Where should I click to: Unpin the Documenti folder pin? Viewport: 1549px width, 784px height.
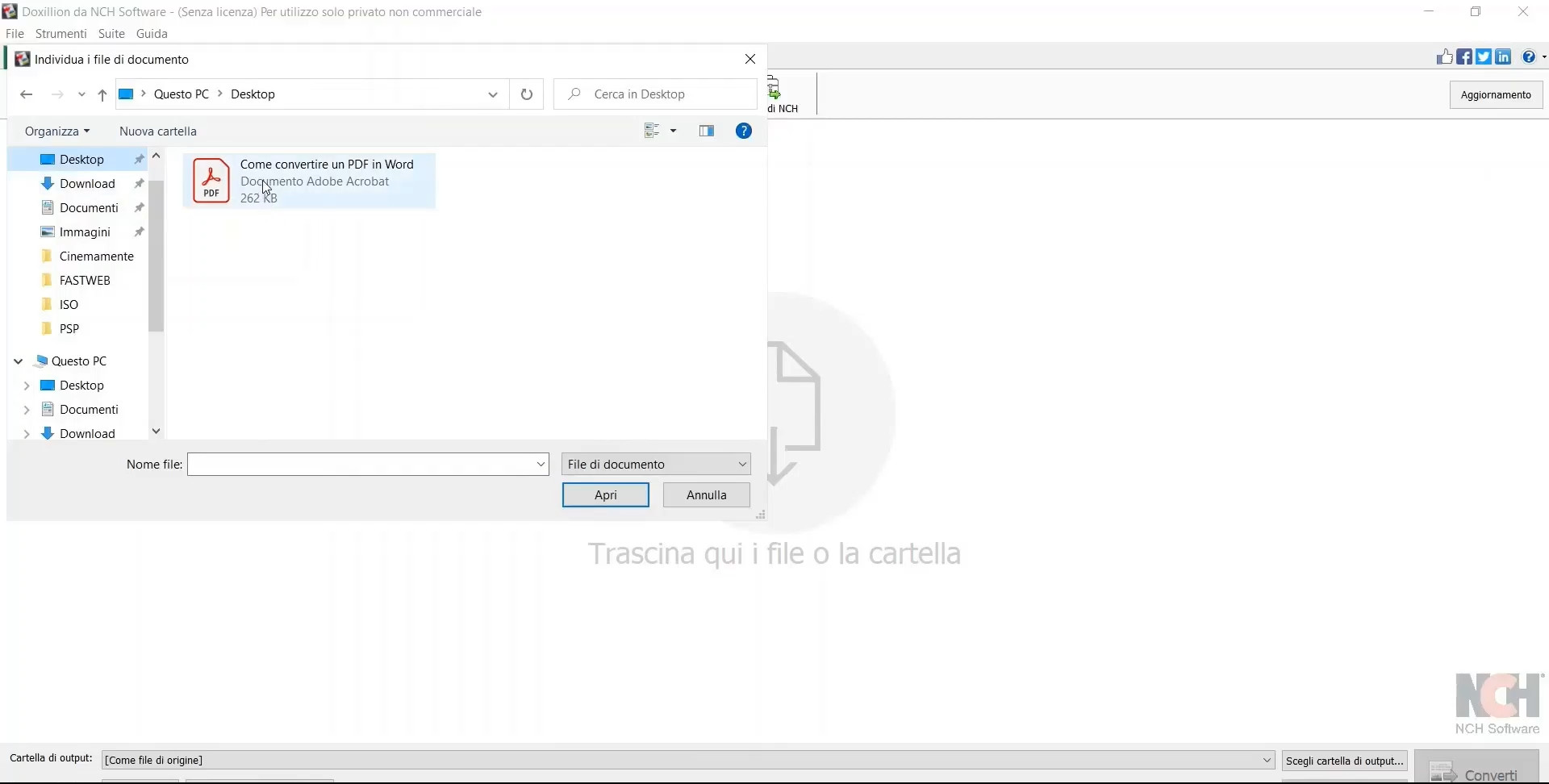pyautogui.click(x=139, y=207)
